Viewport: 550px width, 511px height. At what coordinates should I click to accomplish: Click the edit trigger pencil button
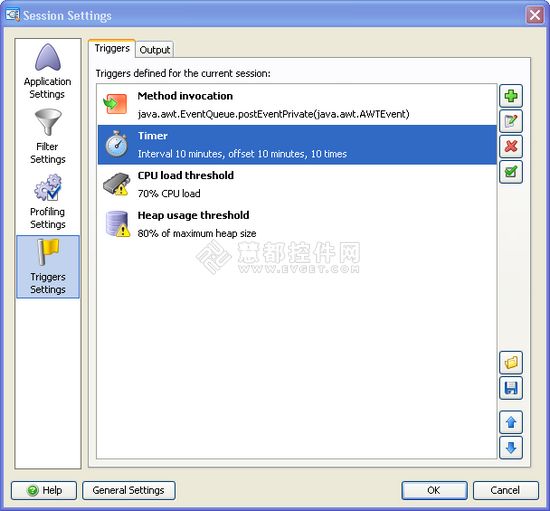pyautogui.click(x=511, y=121)
